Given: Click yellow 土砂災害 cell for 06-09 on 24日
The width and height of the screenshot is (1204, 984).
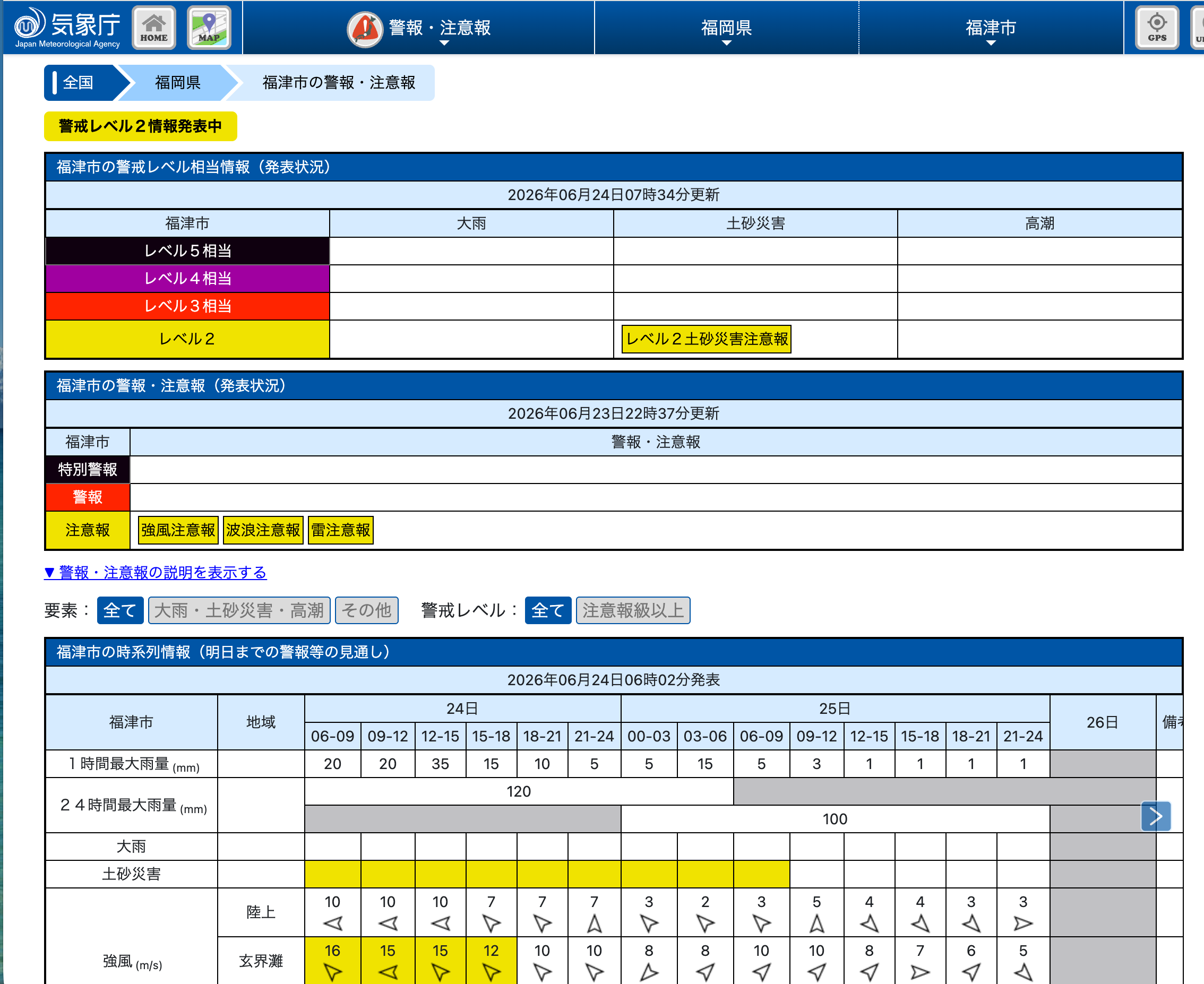Looking at the screenshot, I should [333, 874].
